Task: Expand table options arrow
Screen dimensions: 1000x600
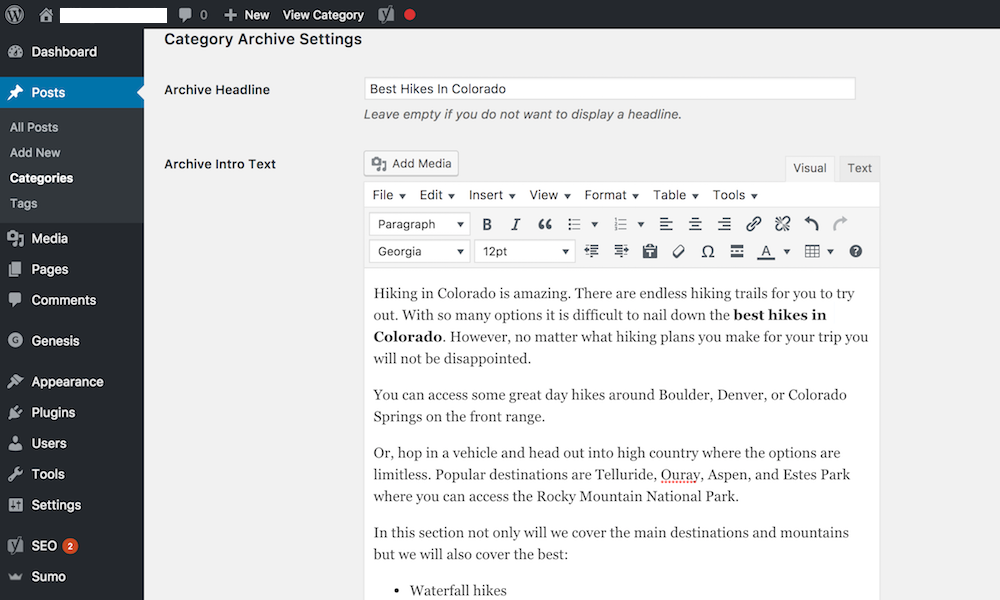Action: 830,251
